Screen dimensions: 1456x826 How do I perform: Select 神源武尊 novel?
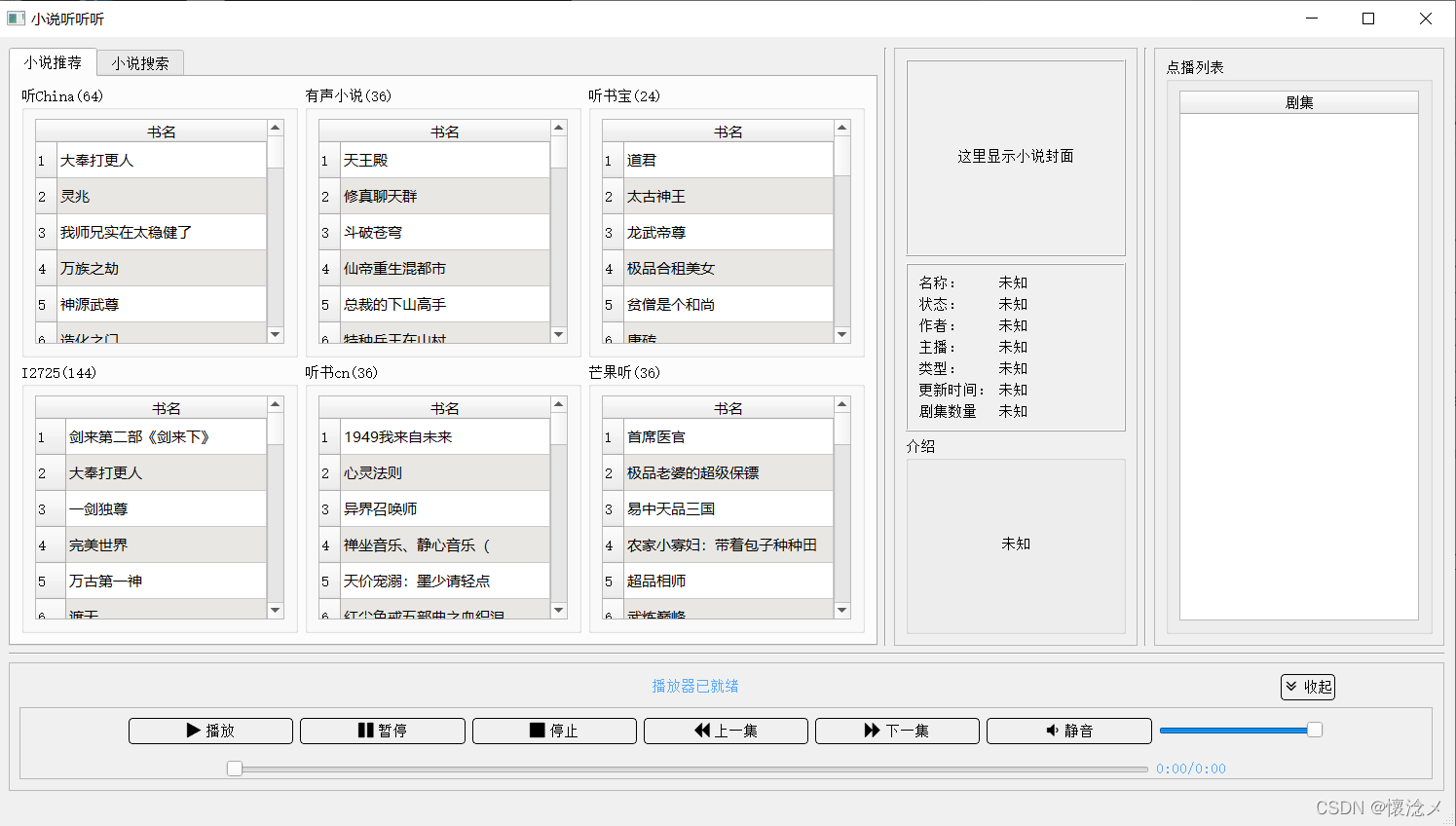click(162, 304)
